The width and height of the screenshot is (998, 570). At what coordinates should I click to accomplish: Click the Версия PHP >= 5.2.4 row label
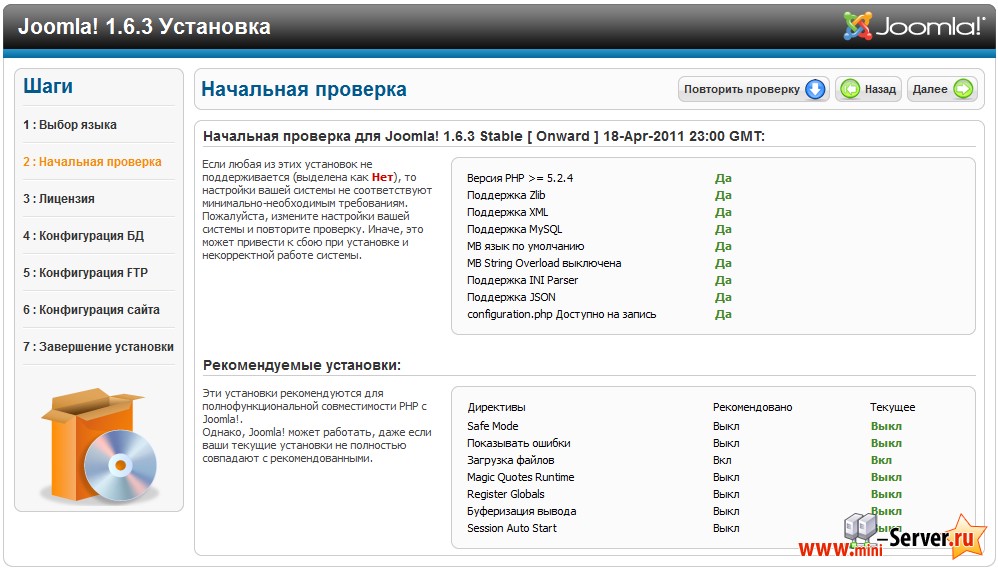tap(520, 178)
